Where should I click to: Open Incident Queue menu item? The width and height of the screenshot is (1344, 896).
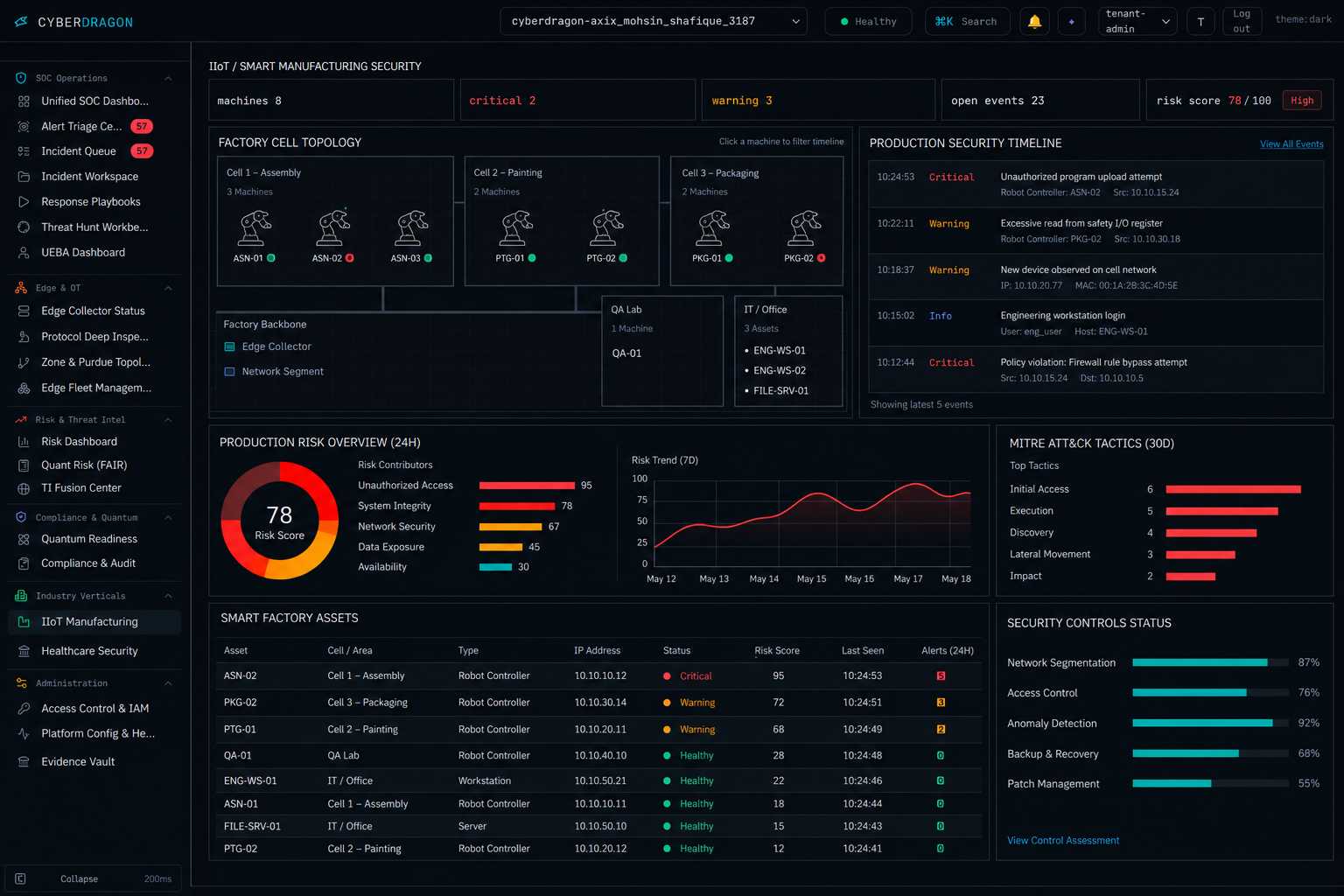pos(94,151)
